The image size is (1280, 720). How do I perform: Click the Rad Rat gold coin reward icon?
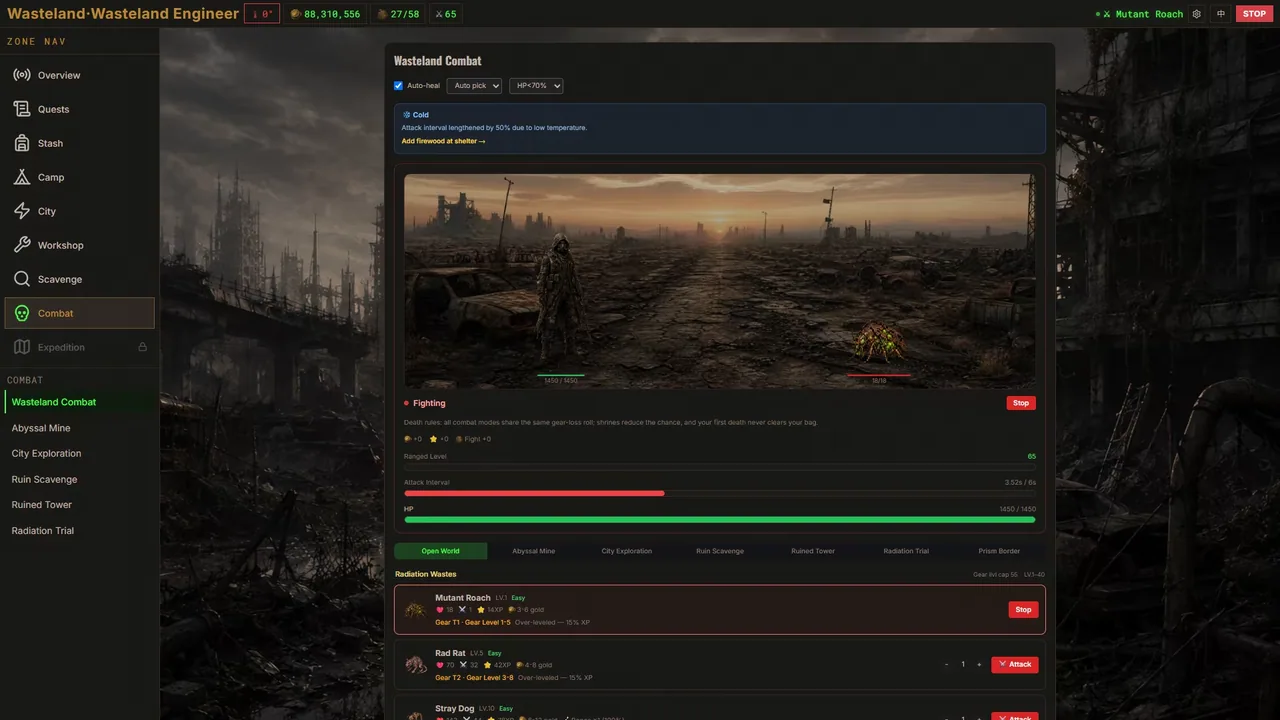click(520, 665)
